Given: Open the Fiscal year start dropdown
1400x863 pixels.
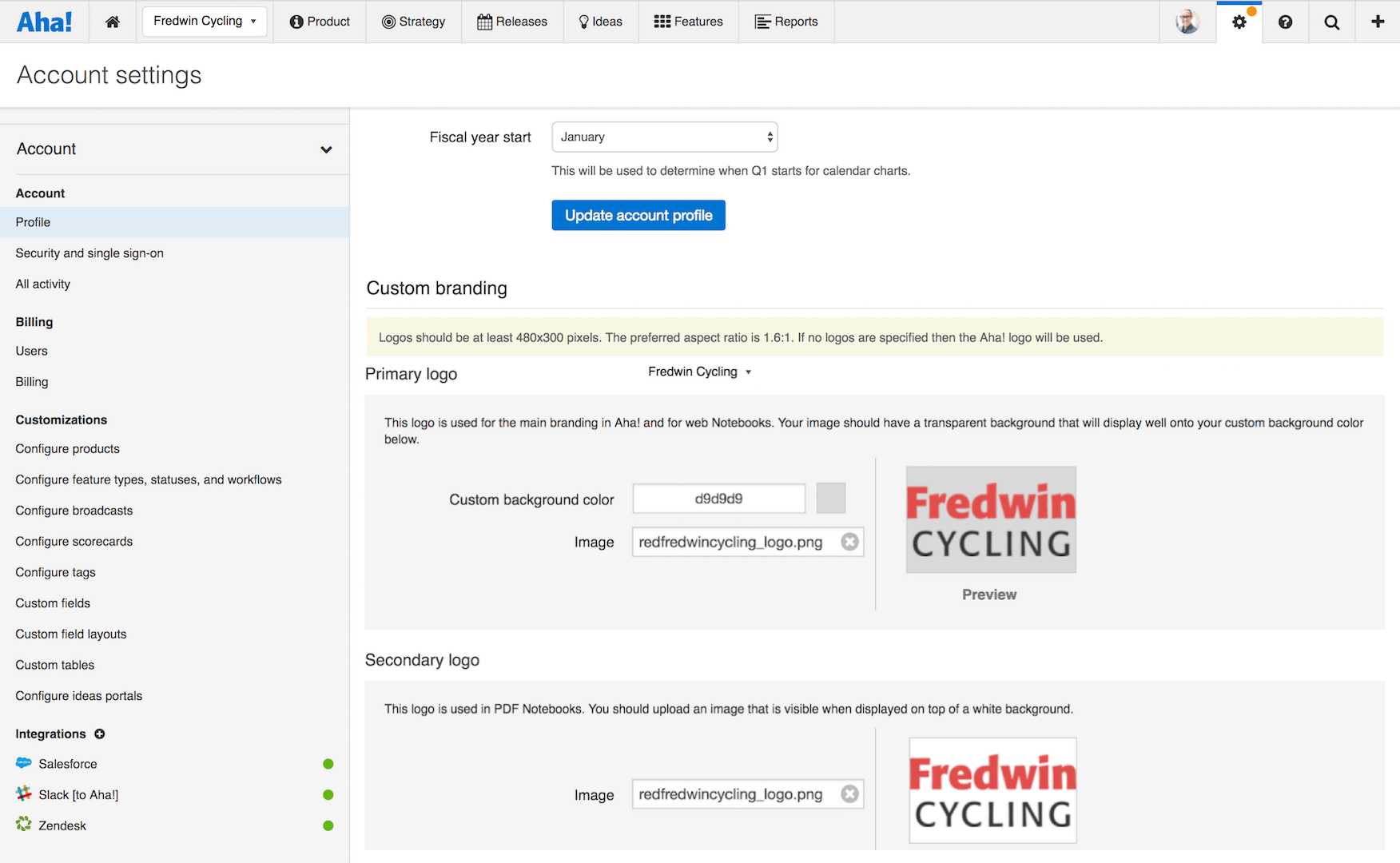Looking at the screenshot, I should pyautogui.click(x=664, y=137).
